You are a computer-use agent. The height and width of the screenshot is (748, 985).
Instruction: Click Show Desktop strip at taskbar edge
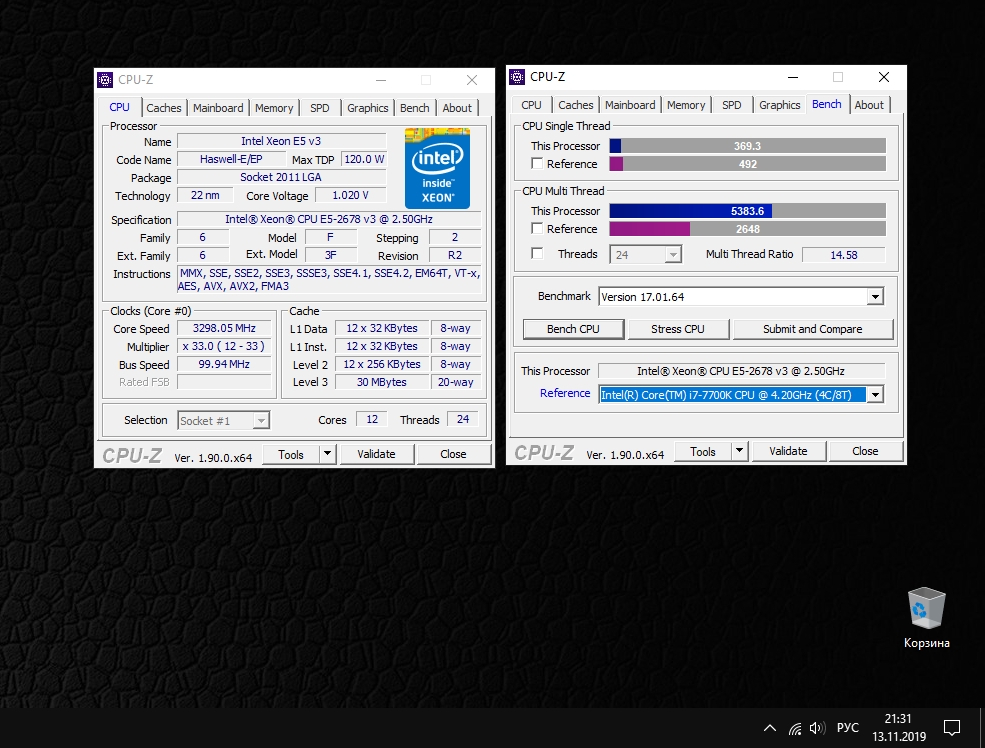982,728
